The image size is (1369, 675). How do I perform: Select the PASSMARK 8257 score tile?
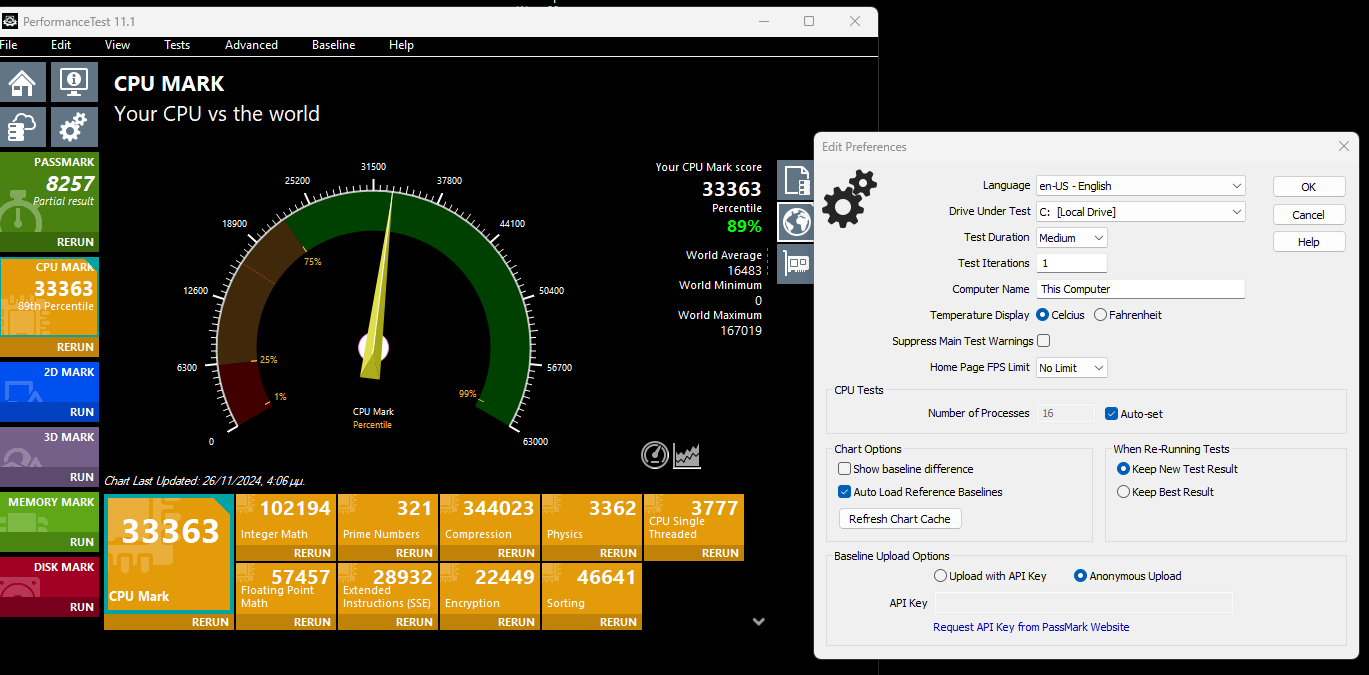tap(49, 194)
